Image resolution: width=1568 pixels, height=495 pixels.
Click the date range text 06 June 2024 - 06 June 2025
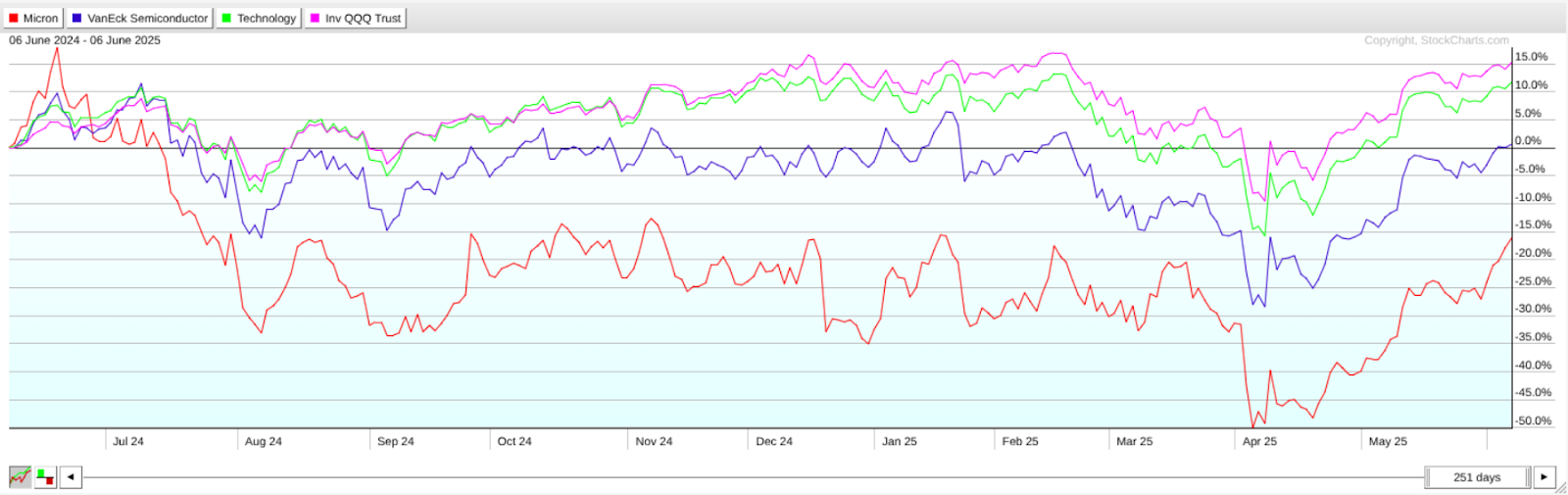click(x=85, y=40)
